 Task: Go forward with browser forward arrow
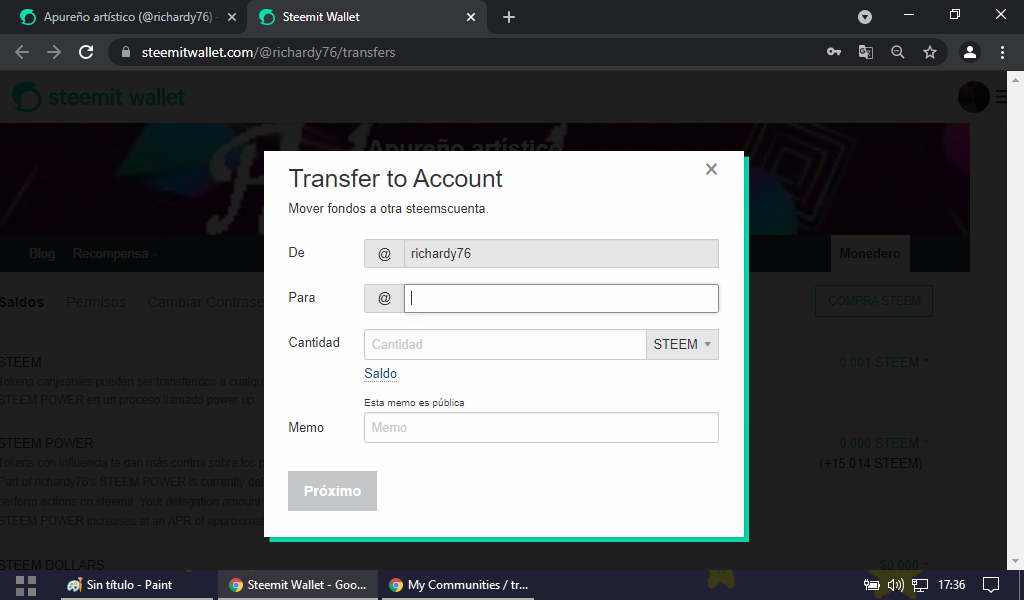(54, 52)
